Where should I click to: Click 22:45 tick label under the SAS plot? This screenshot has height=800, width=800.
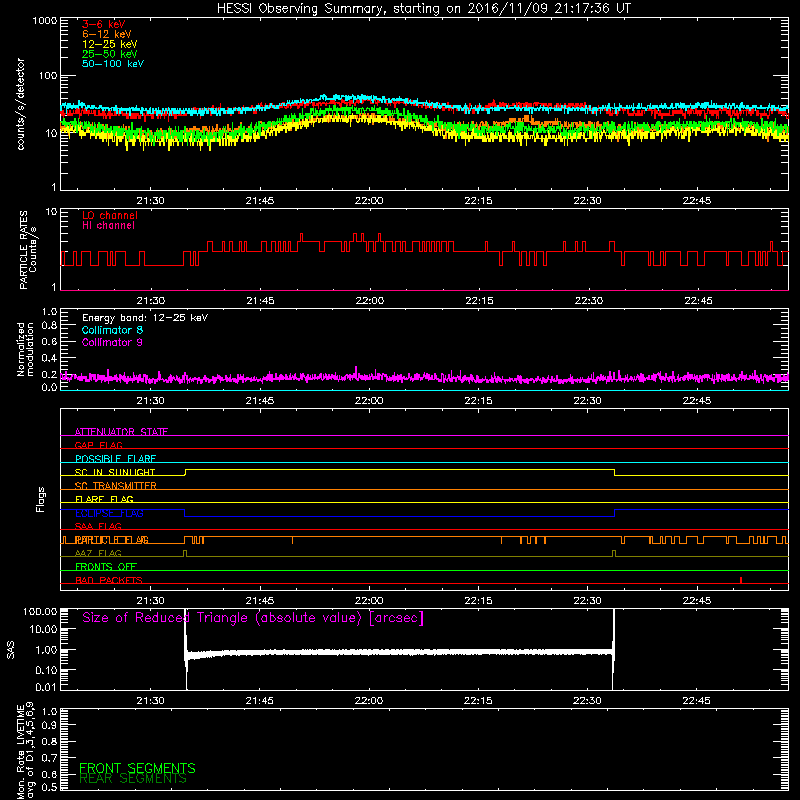click(696, 701)
